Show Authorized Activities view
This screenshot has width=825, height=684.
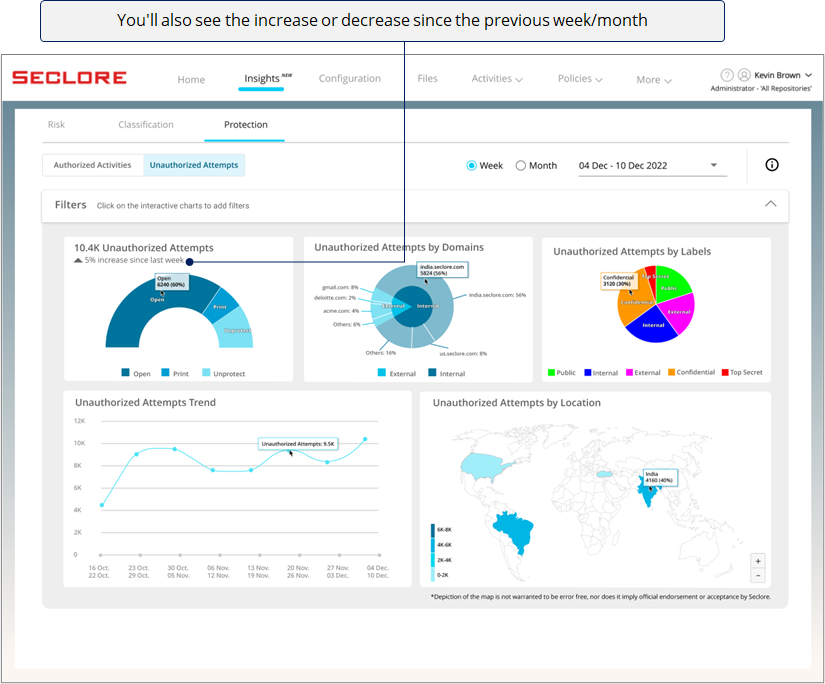point(93,165)
